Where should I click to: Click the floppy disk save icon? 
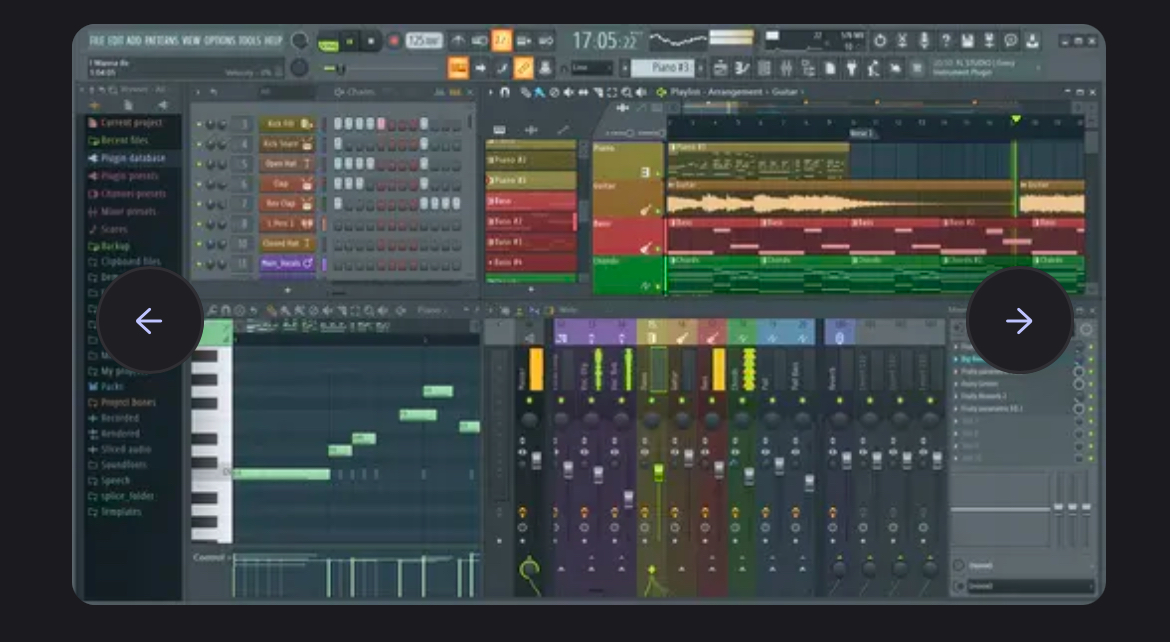(x=967, y=40)
